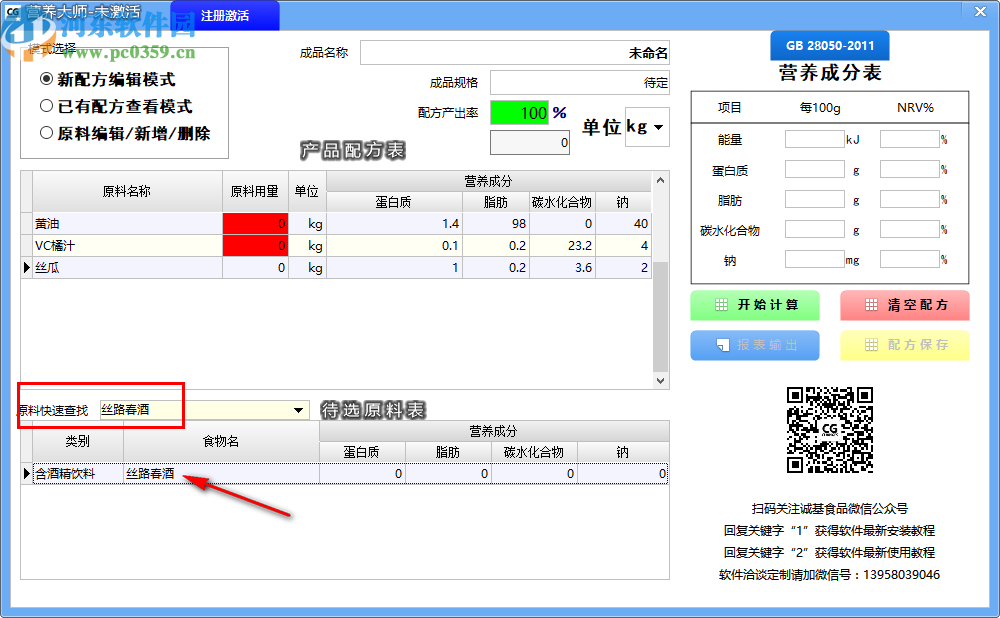Image resolution: width=1000 pixels, height=618 pixels.
Task: Click the 蛋白质 header in 产品配方表
Action: [x=393, y=202]
